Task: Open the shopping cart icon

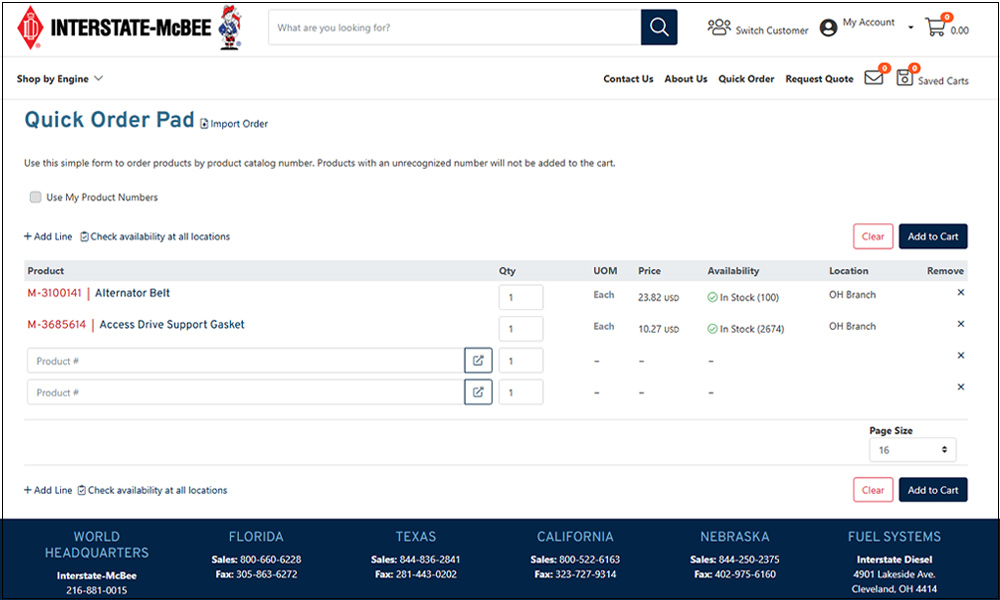Action: (936, 27)
